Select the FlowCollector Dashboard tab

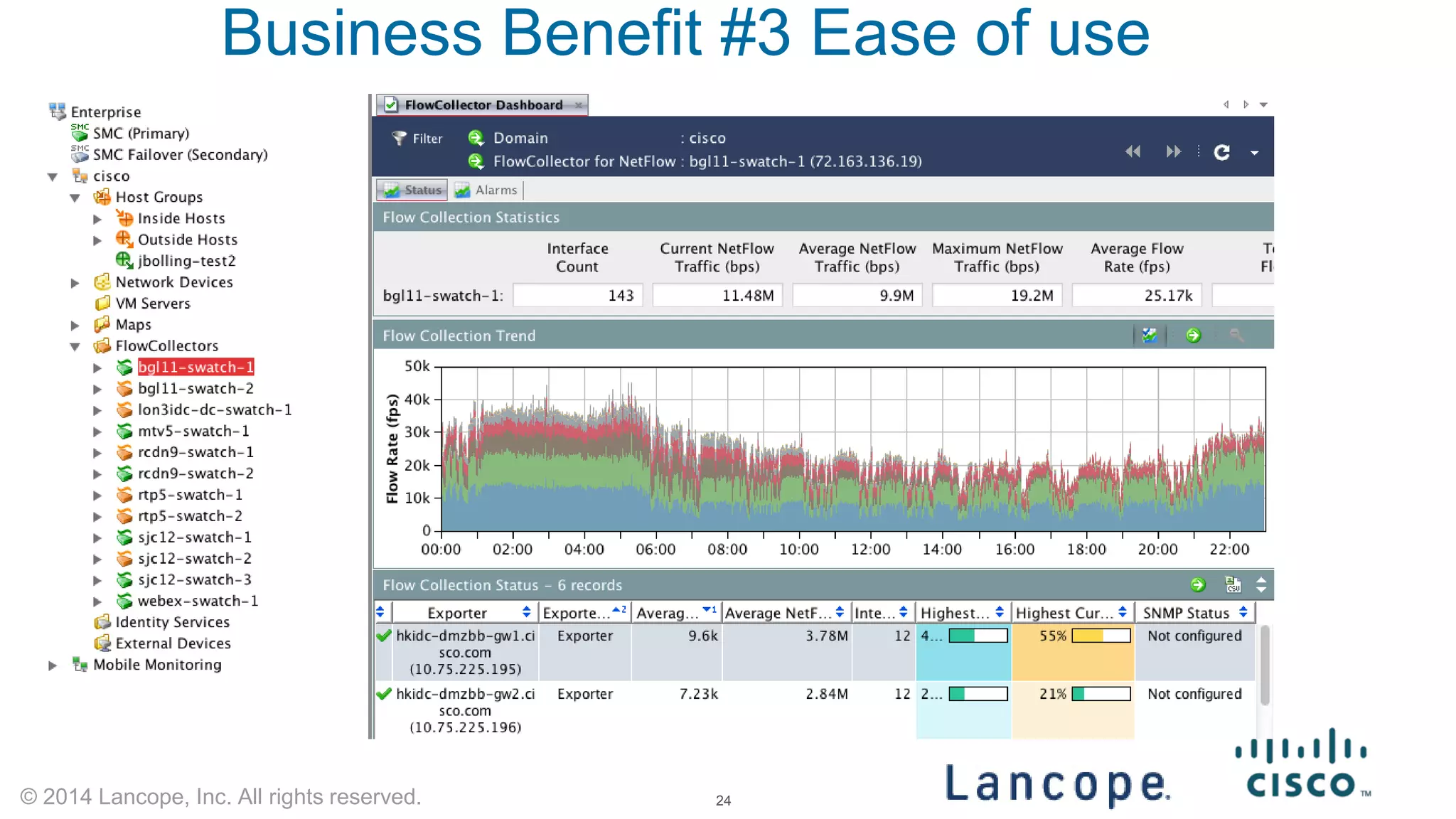click(x=483, y=105)
